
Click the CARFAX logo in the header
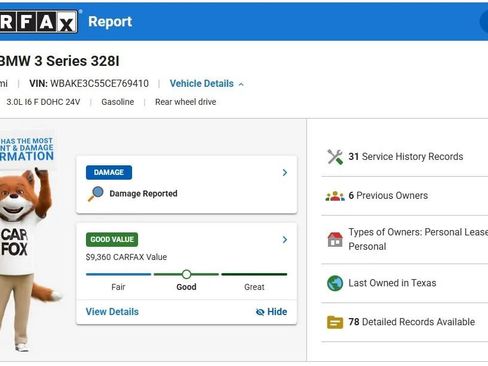coord(39,22)
